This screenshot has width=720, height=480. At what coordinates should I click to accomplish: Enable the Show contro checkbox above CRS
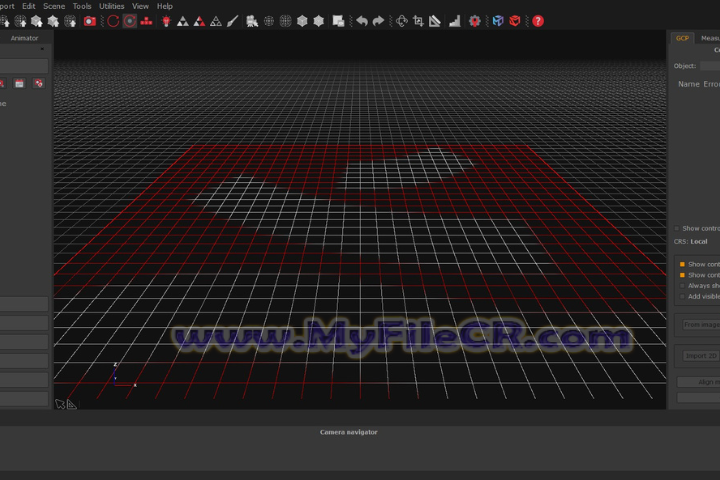tap(676, 228)
